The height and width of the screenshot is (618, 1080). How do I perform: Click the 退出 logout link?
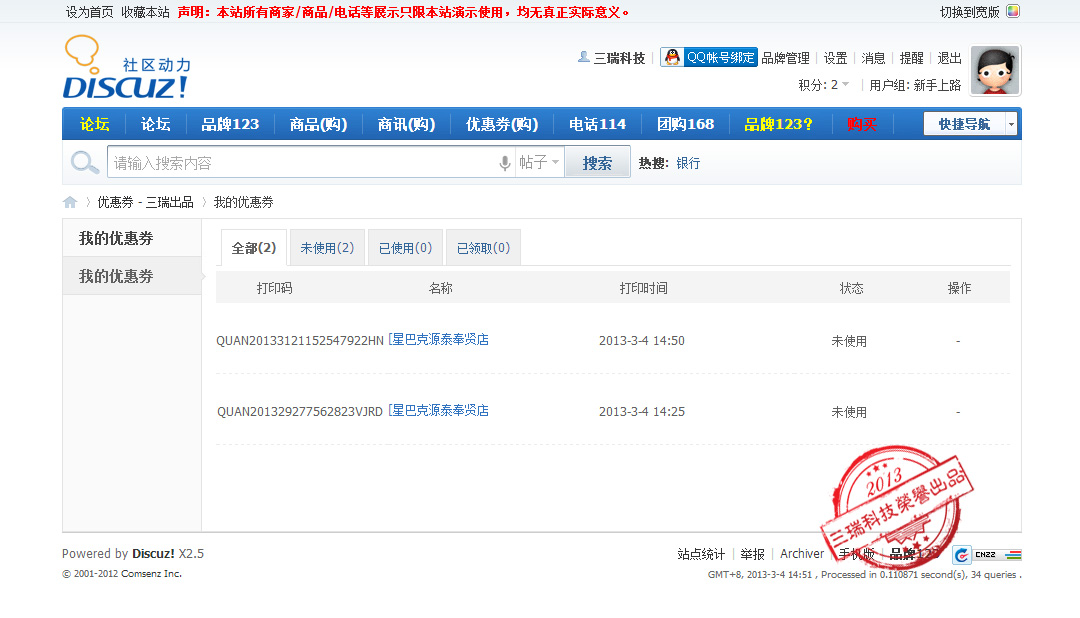(949, 58)
